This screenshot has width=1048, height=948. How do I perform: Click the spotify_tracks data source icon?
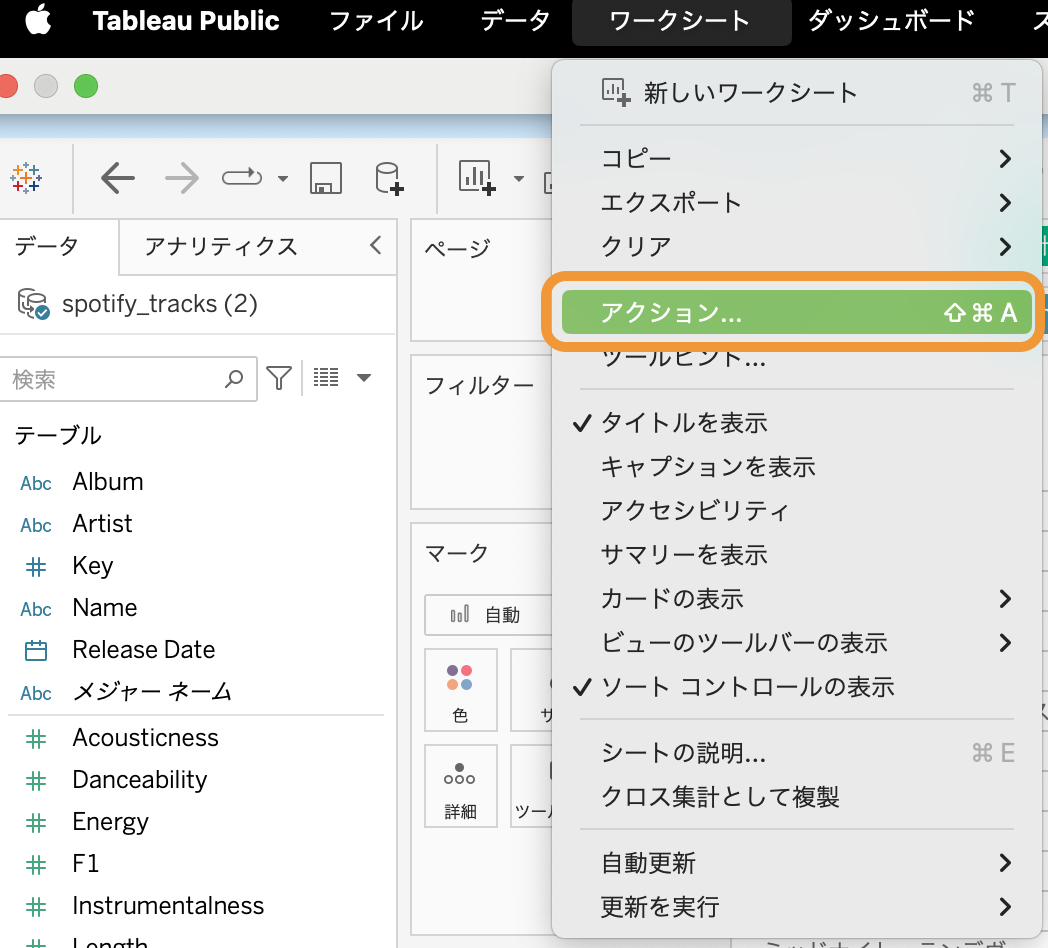point(33,304)
